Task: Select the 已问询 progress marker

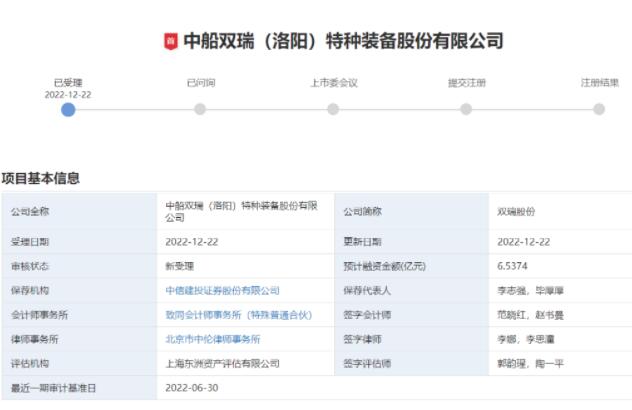Action: click(x=200, y=109)
